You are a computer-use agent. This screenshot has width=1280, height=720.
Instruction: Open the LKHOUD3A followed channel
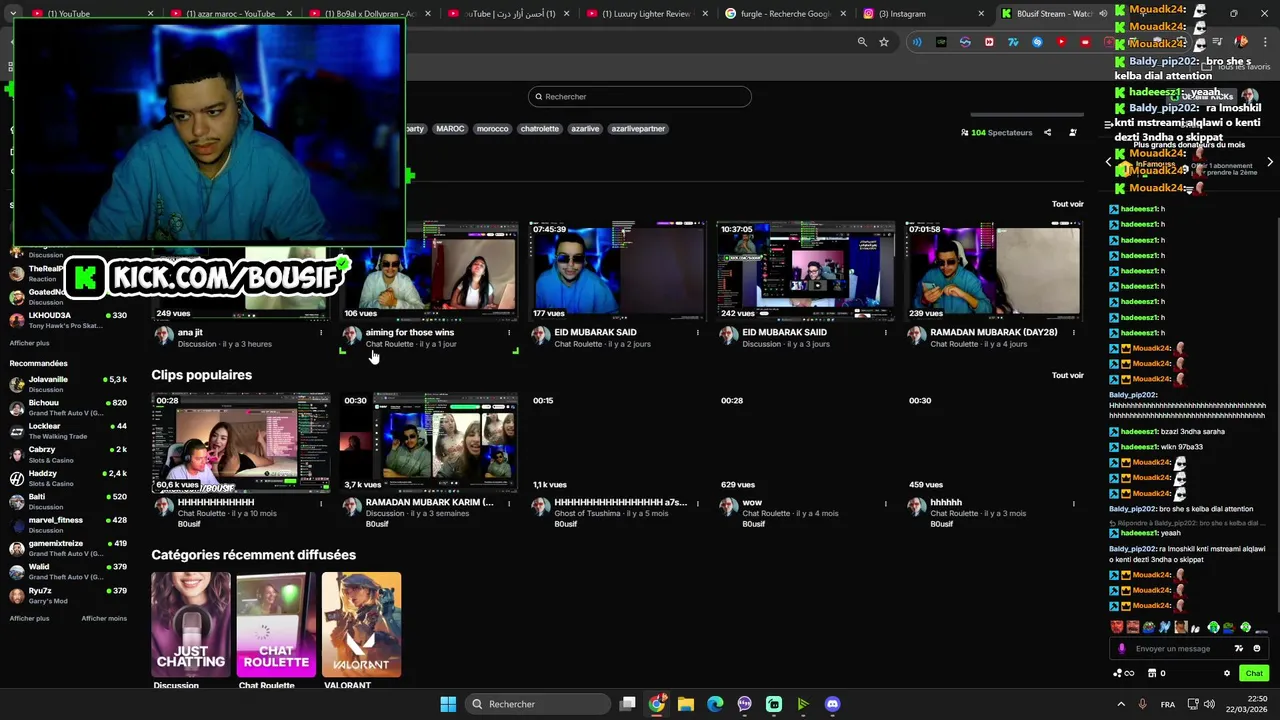point(68,320)
